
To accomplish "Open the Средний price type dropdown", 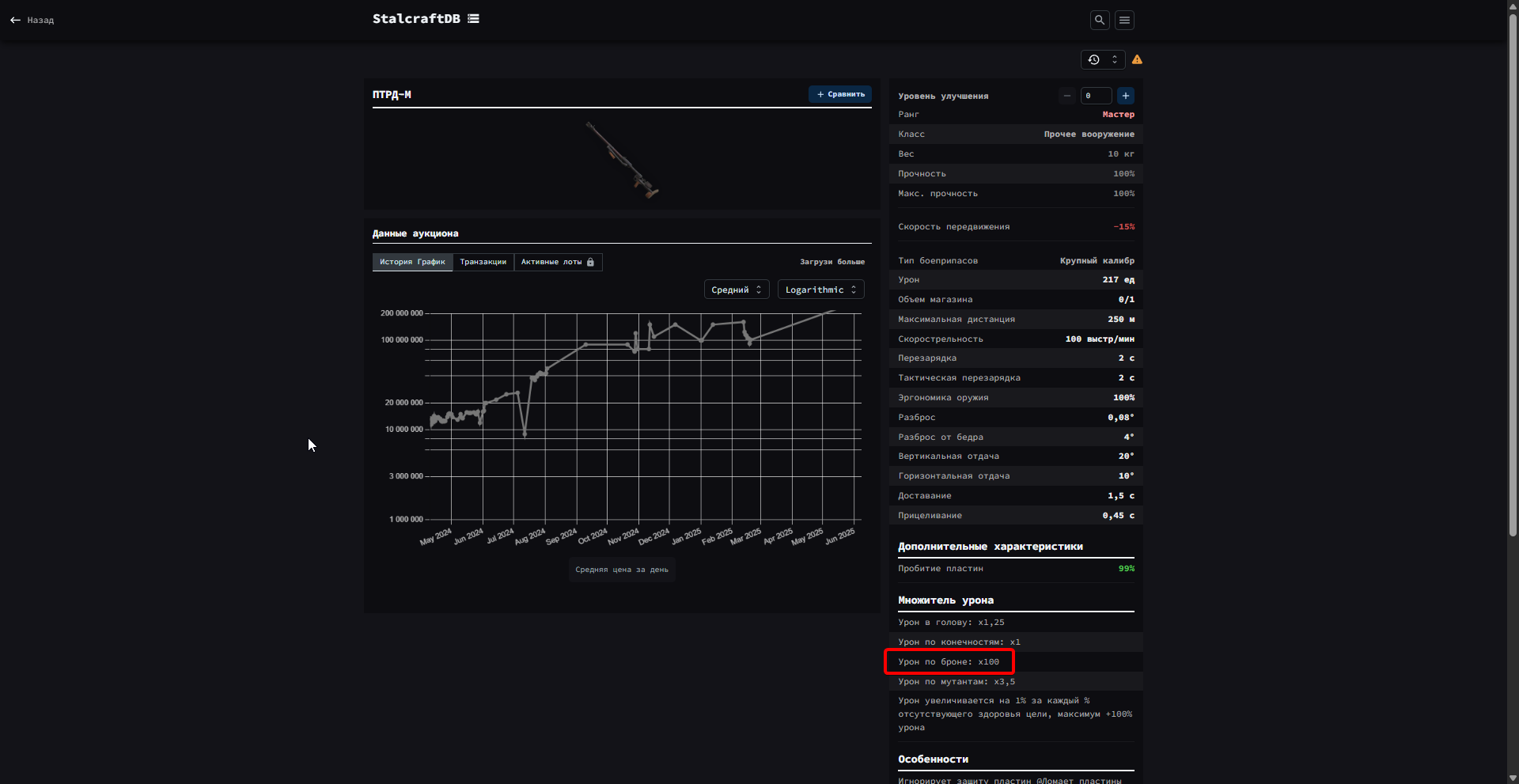I will point(736,290).
